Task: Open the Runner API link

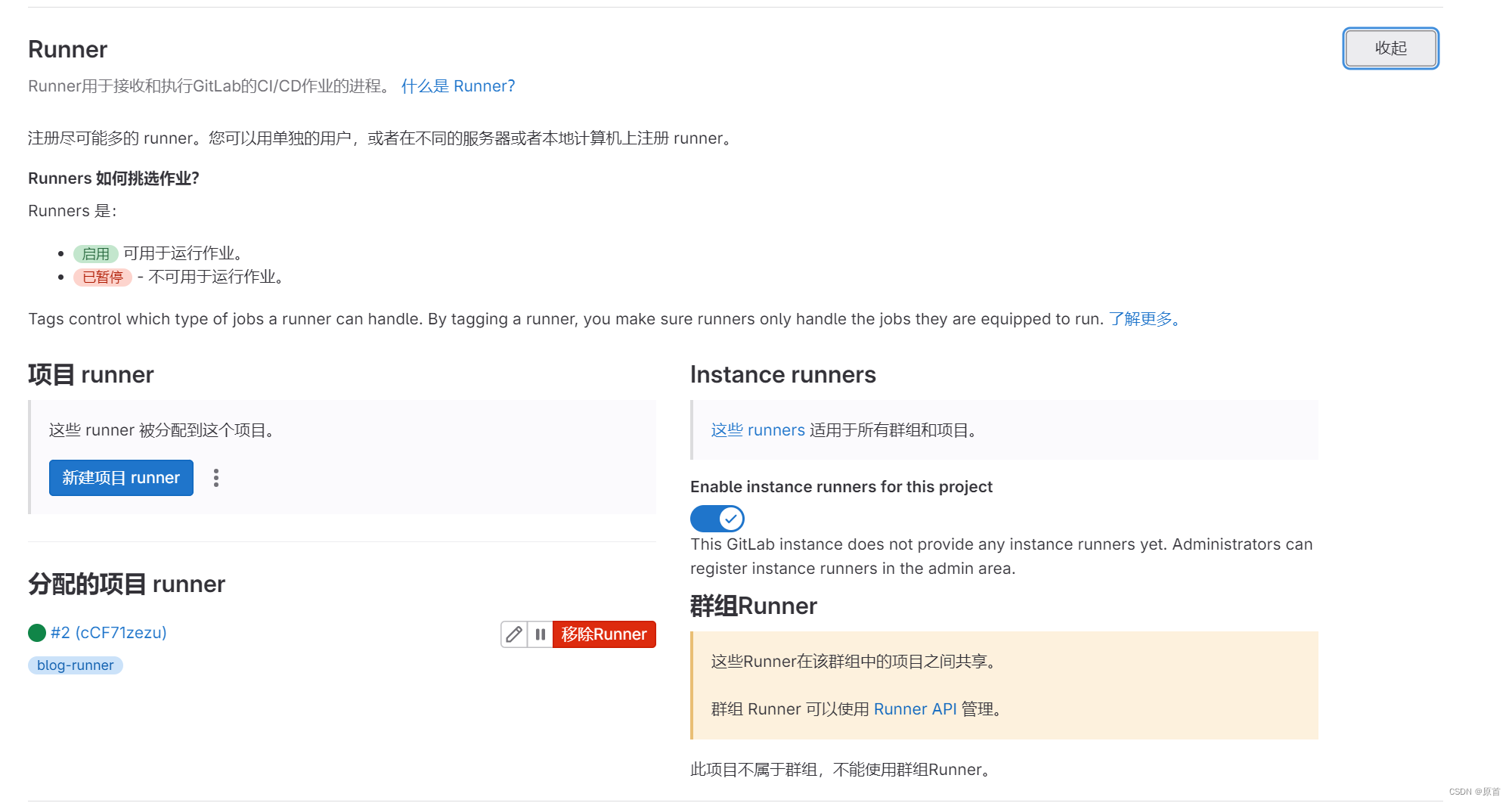Action: (x=915, y=709)
